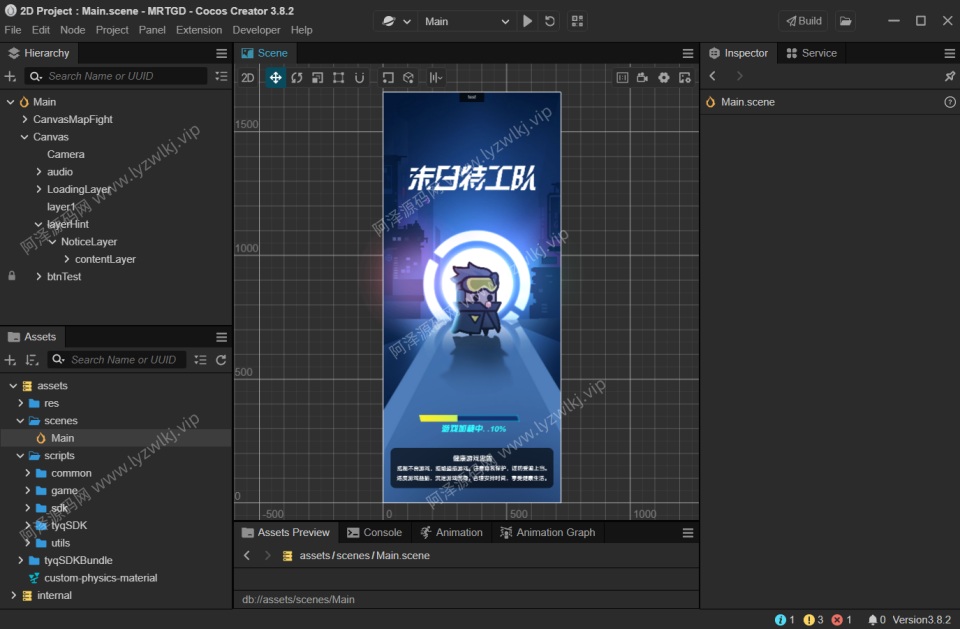Screen dimensions: 960x629
Task: Select the Scale tool in Scene toolbar
Action: tap(317, 77)
